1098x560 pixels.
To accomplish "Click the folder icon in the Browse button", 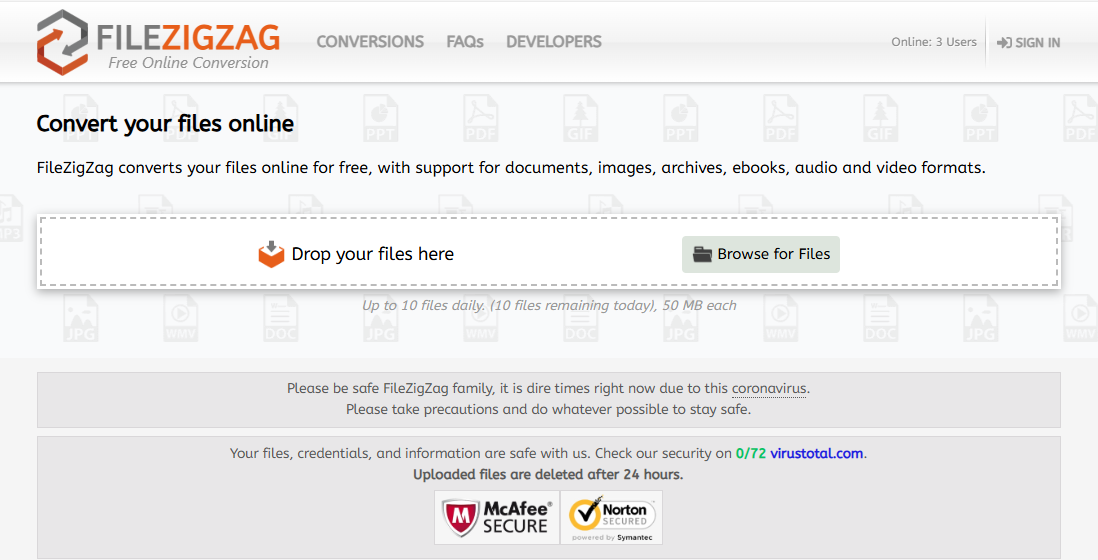I will click(702, 254).
